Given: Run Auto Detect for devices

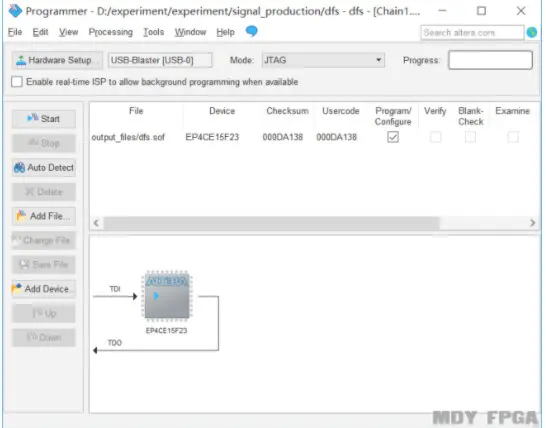Looking at the screenshot, I should (x=44, y=168).
